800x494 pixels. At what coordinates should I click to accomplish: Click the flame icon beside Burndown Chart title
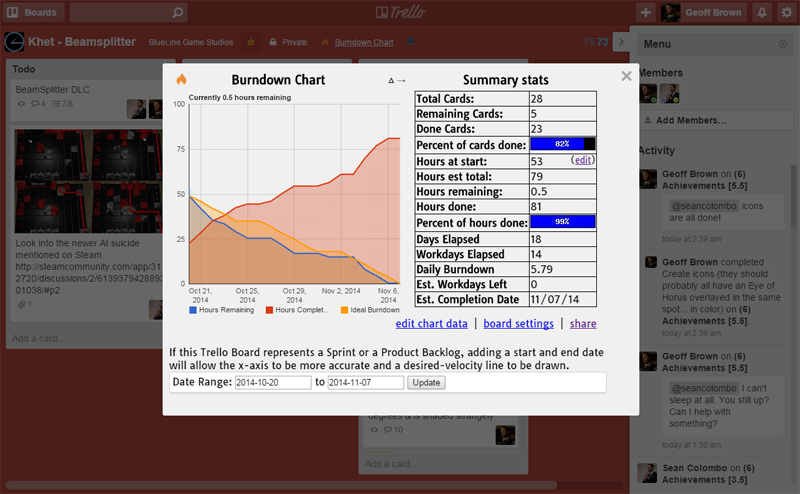(x=181, y=80)
